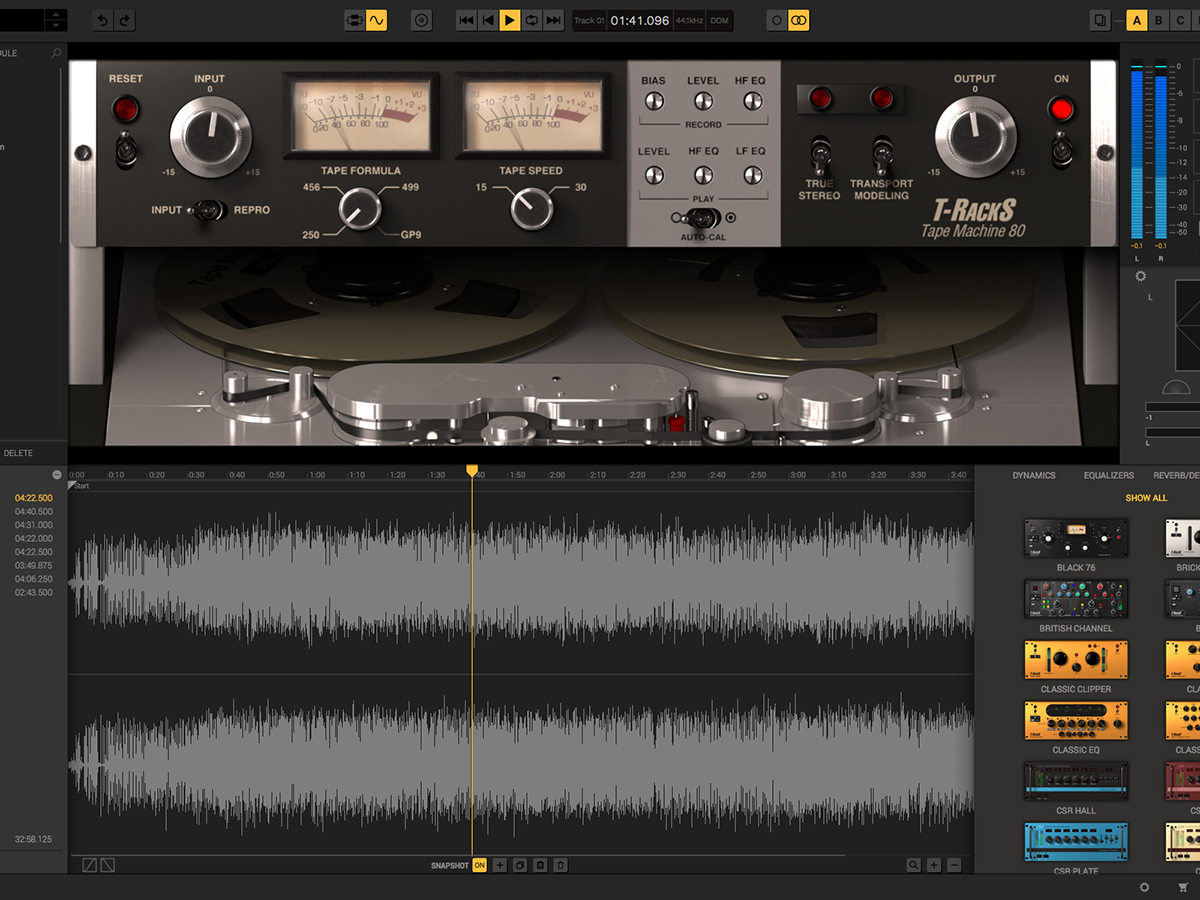Click the zoom magnifier icon near snapshot bar
1200x900 pixels.
pyautogui.click(x=914, y=864)
